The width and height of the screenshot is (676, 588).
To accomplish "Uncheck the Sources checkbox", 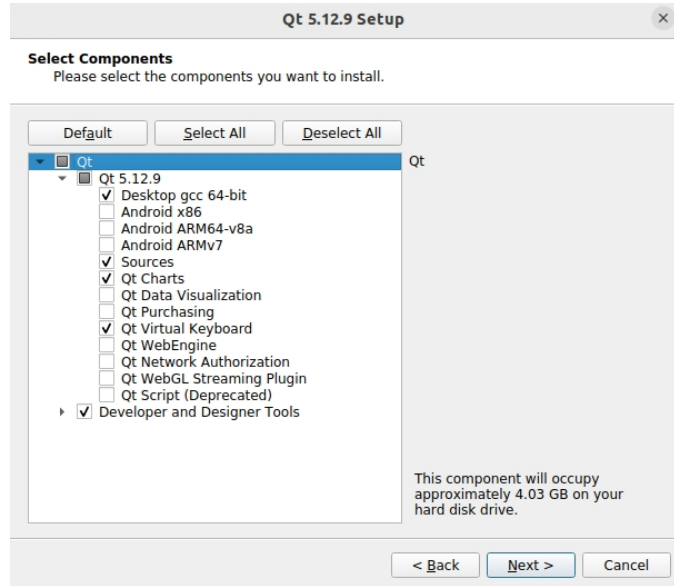I will (x=106, y=262).
